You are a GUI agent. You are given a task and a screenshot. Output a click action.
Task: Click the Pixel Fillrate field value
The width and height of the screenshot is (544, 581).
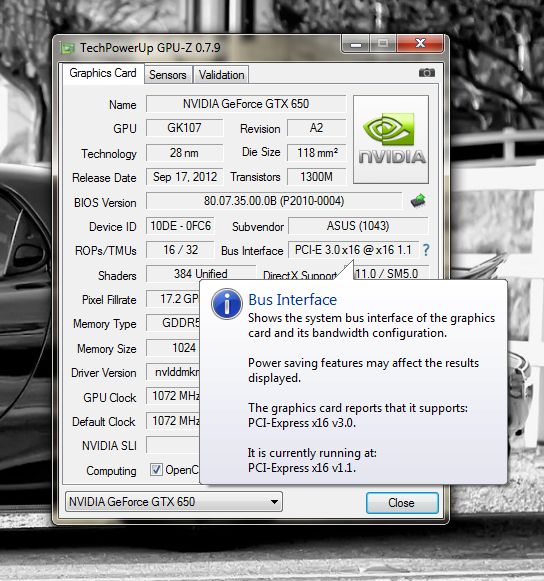click(x=173, y=299)
